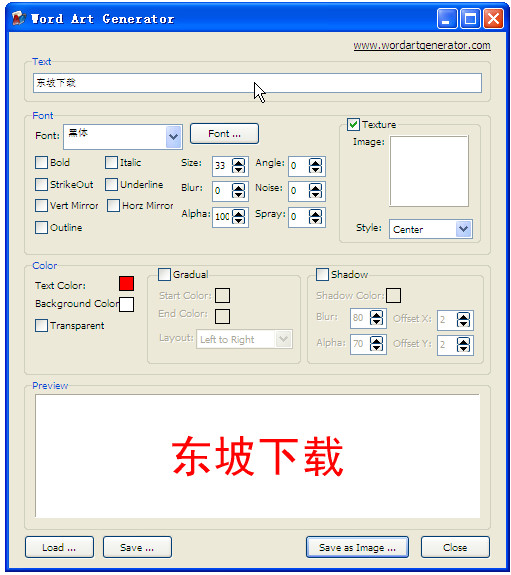Screen dimensions: 511x575
Task: Click inside the Text input field
Action: click(x=257, y=83)
